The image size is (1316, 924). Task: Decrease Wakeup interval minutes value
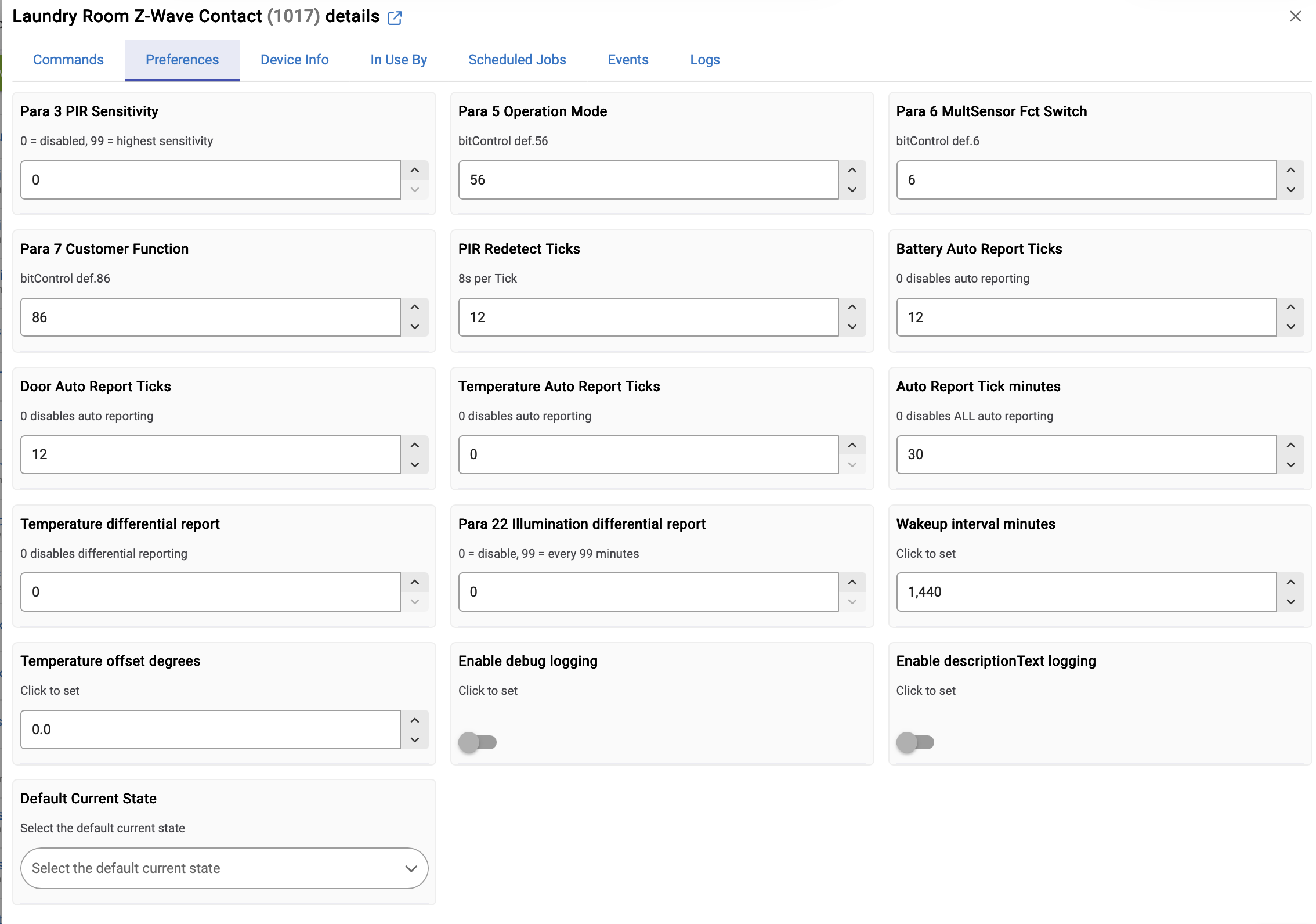(1290, 602)
